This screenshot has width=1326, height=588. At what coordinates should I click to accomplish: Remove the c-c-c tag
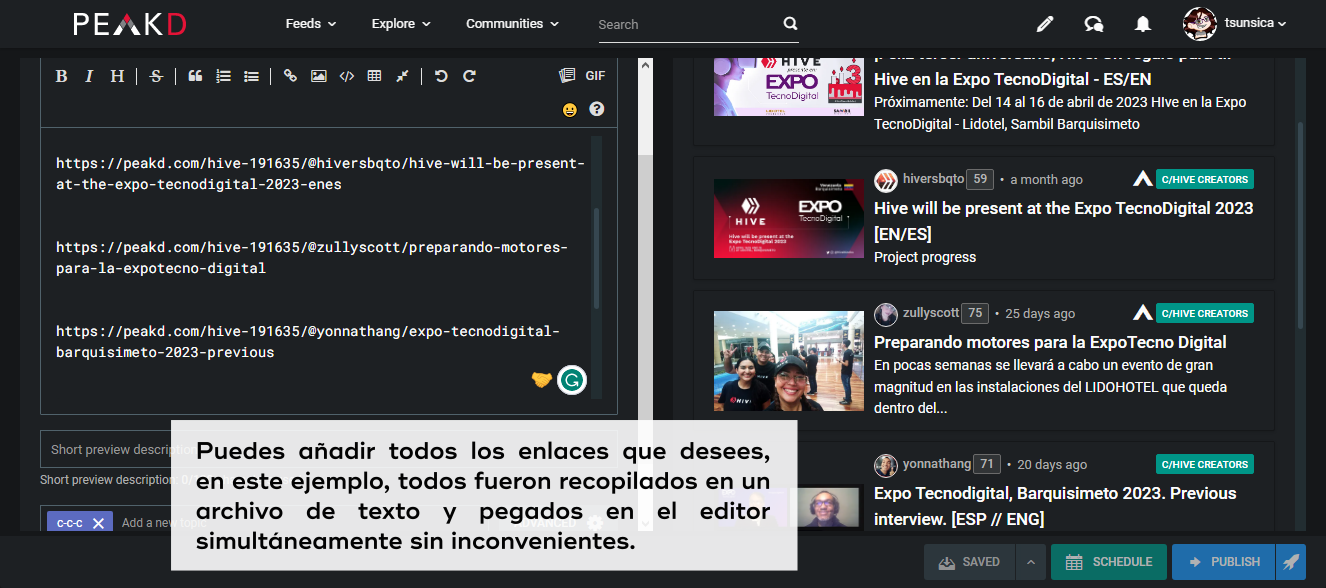point(98,523)
